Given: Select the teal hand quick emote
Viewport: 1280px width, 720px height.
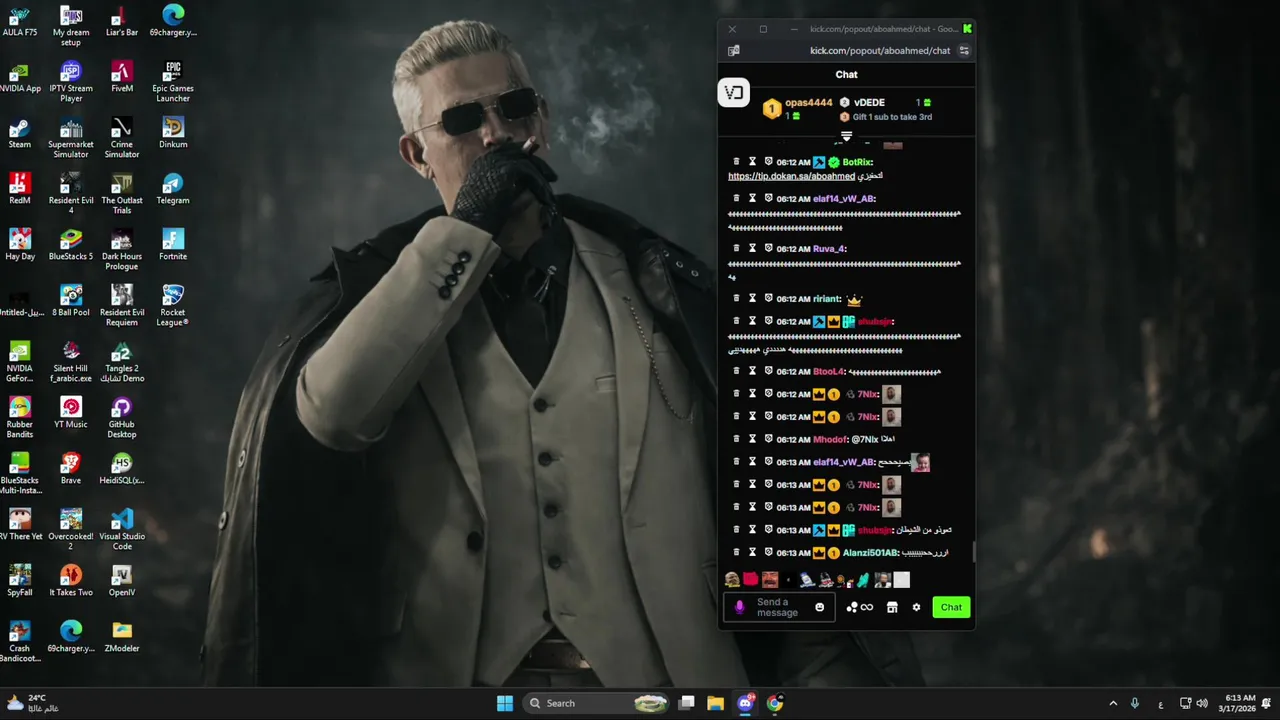Looking at the screenshot, I should pyautogui.click(x=863, y=580).
